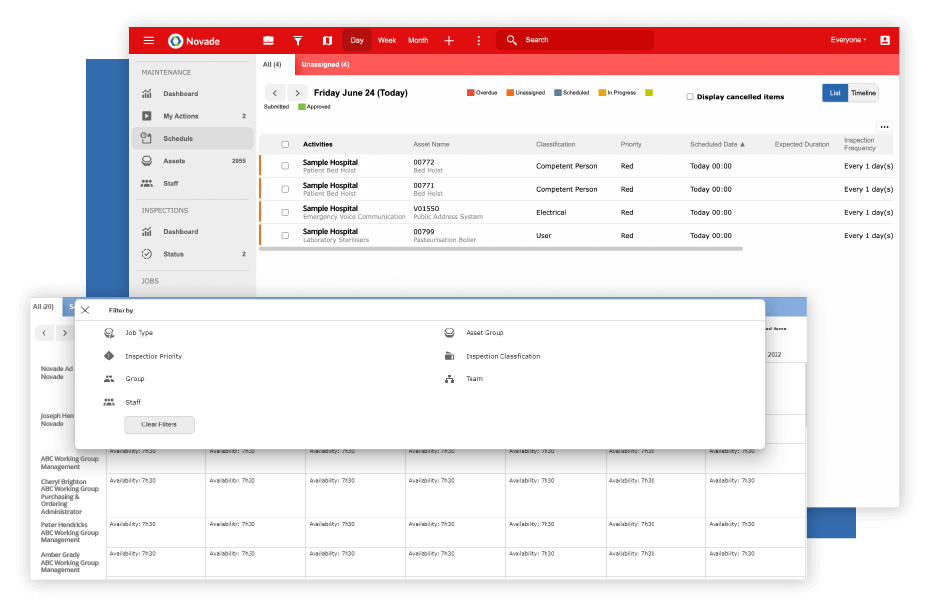Click the Asset Group filter icon

[448, 332]
